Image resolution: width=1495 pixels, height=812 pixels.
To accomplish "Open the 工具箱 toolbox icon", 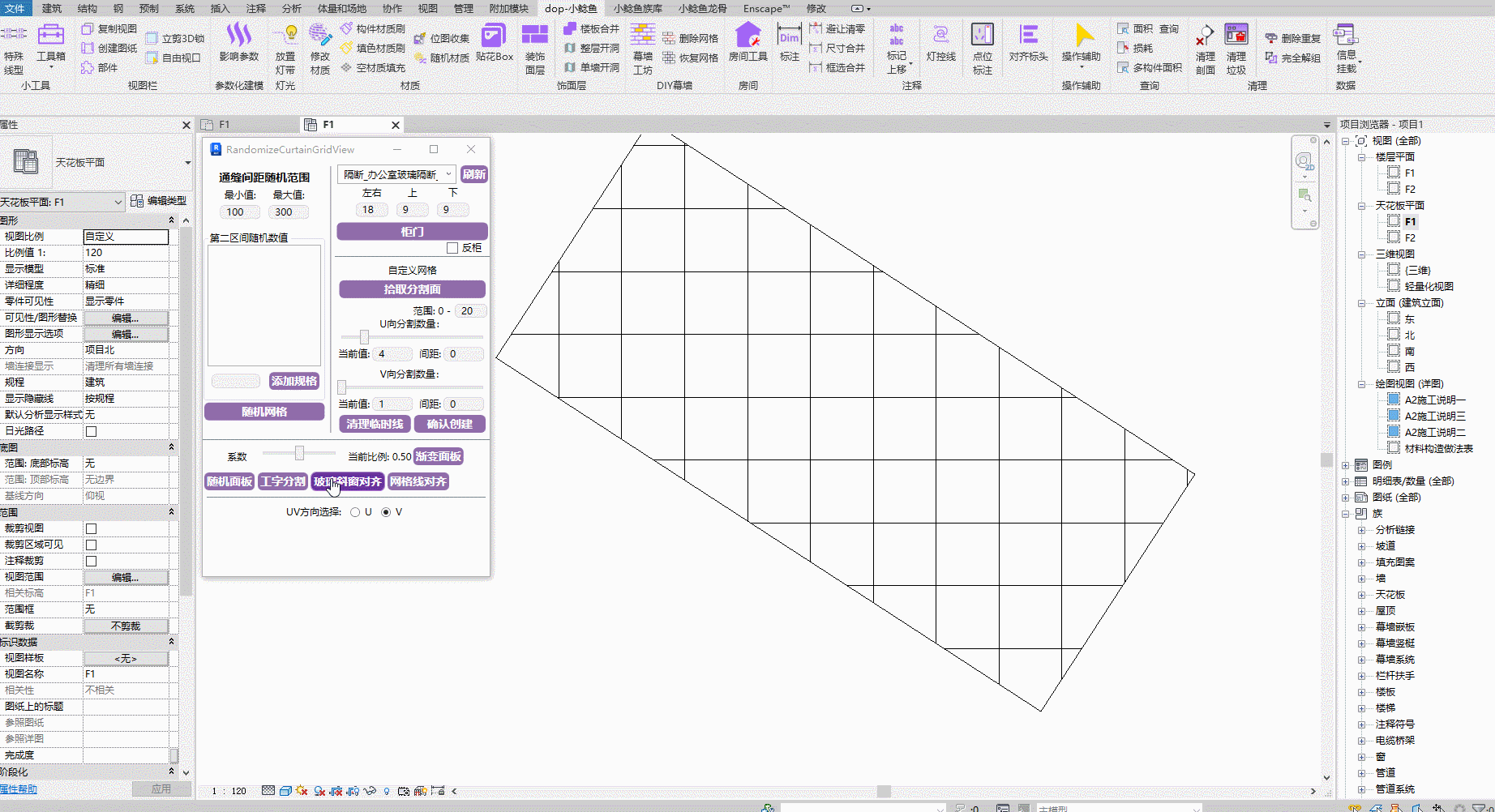I will coord(50,36).
